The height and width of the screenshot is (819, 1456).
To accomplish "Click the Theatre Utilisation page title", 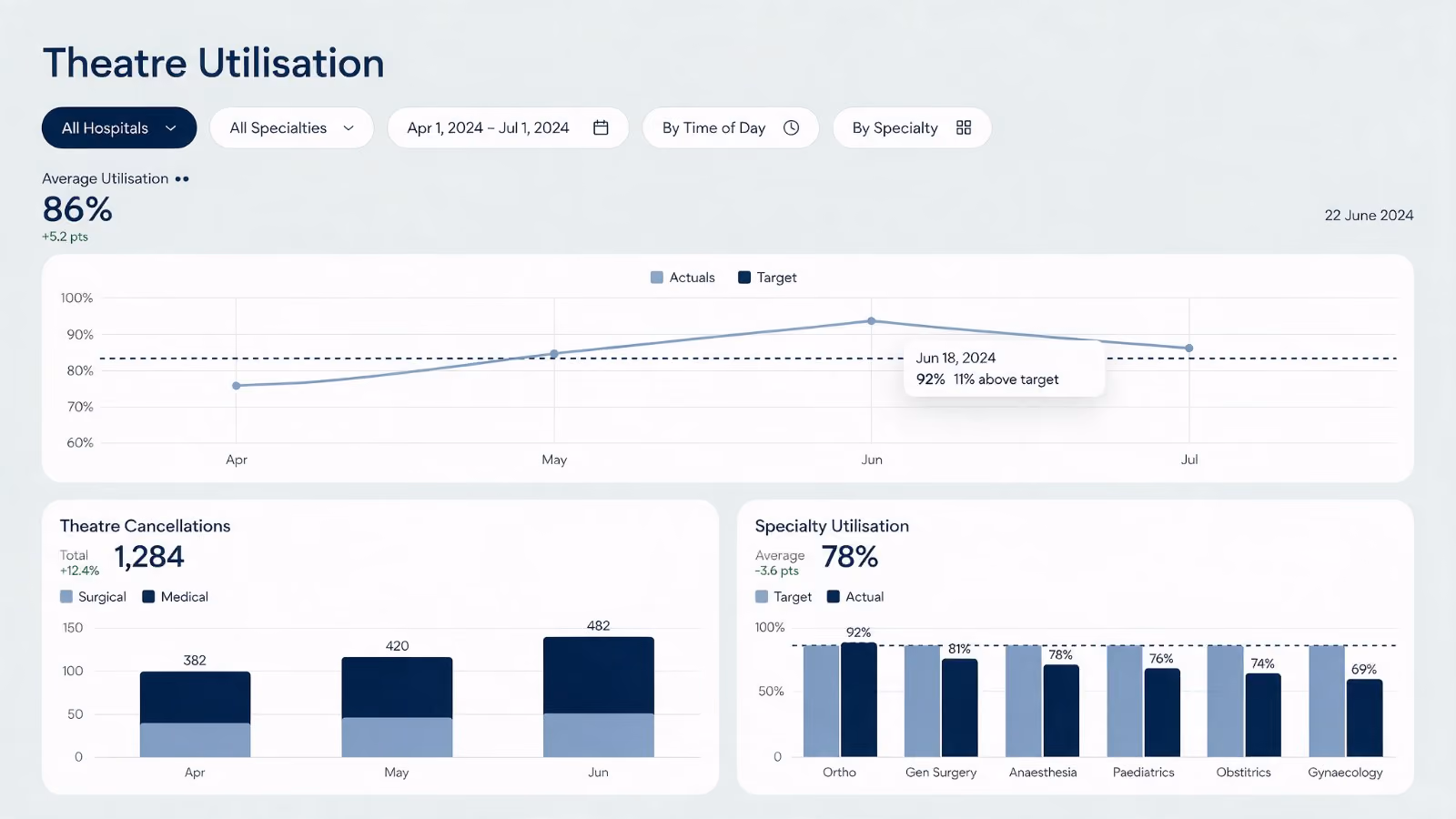I will point(213,64).
